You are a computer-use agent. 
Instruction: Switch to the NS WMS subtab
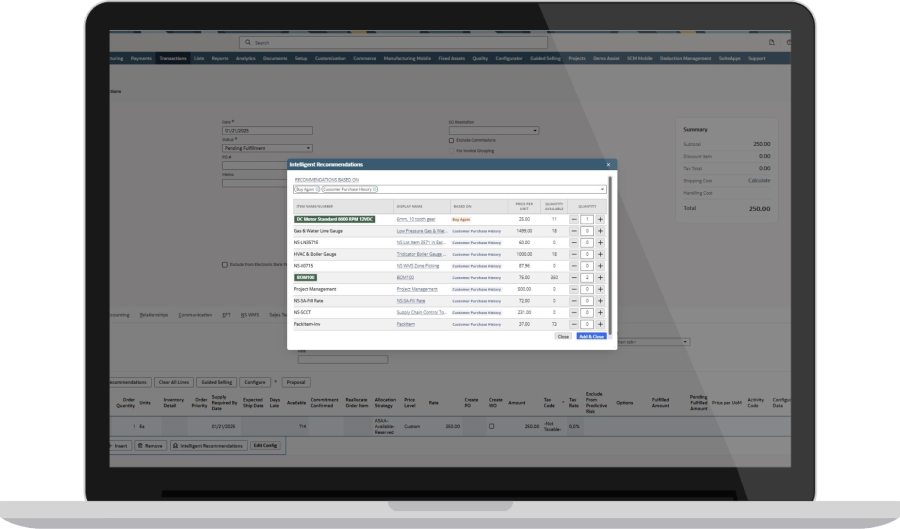coord(250,315)
